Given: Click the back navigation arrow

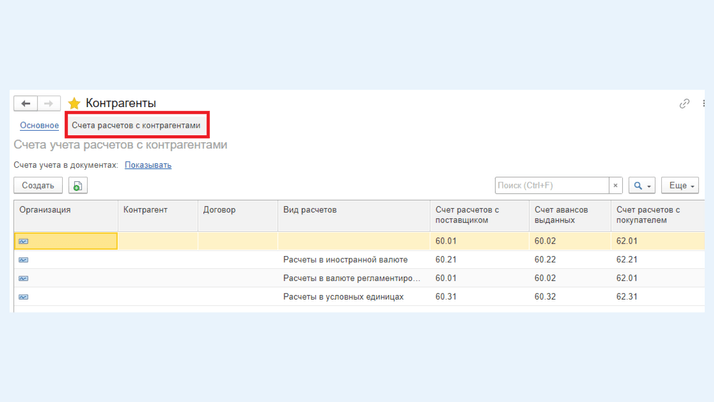Looking at the screenshot, I should tap(26, 103).
